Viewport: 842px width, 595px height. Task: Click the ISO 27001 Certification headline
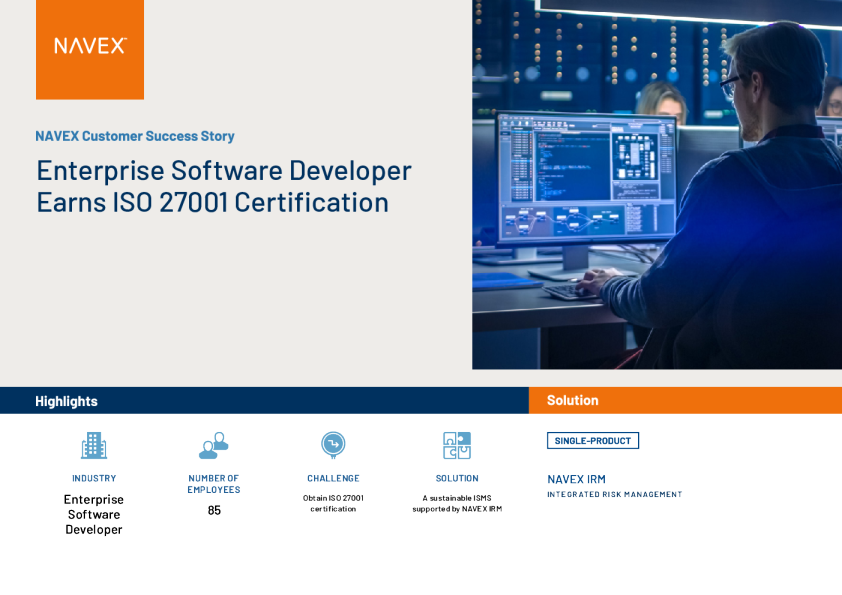[224, 186]
